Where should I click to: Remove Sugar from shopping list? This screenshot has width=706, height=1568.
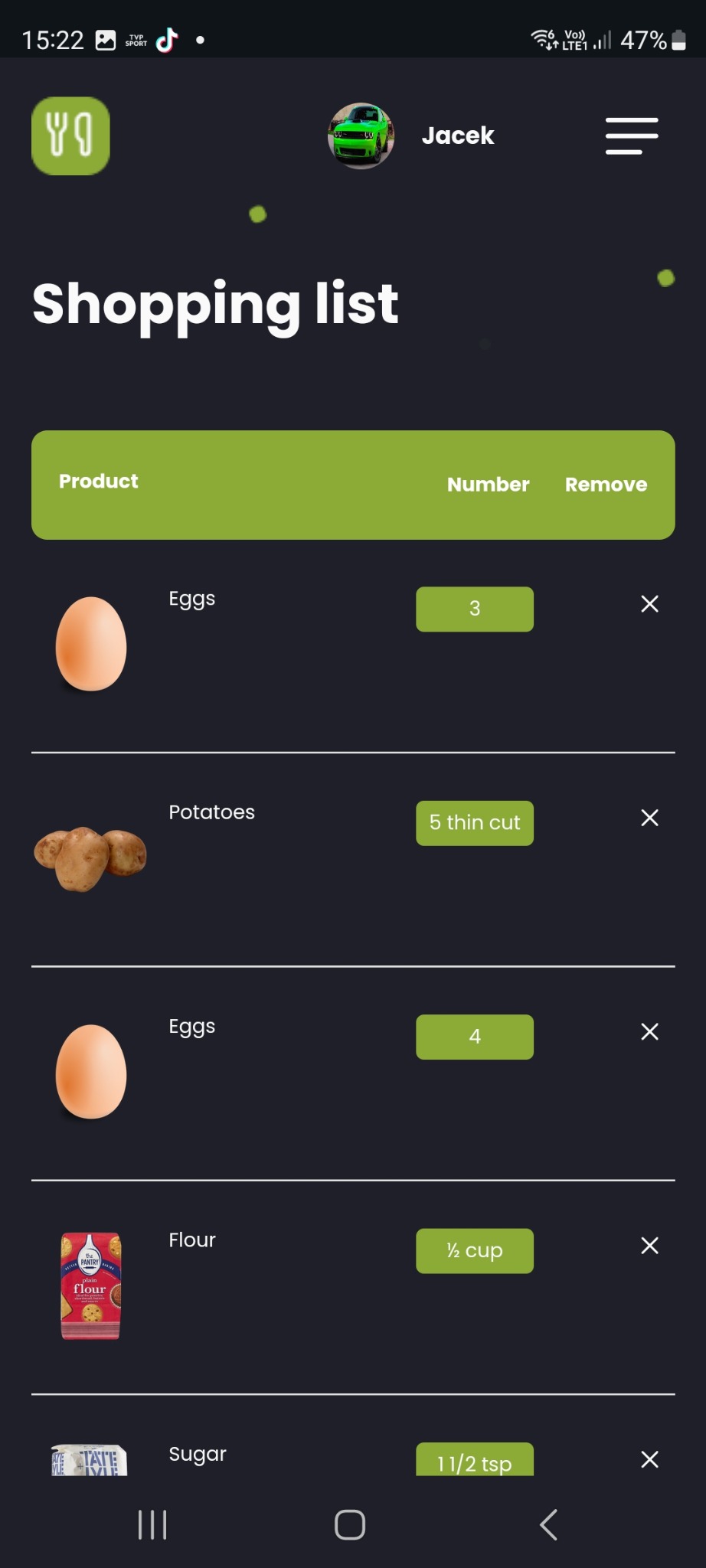click(649, 1459)
